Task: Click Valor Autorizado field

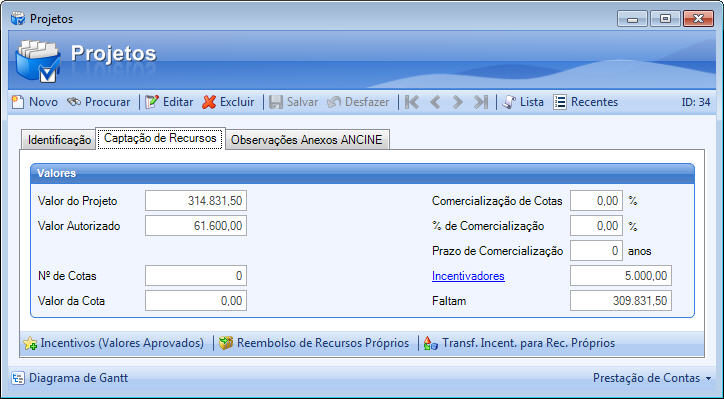Action: 196,226
